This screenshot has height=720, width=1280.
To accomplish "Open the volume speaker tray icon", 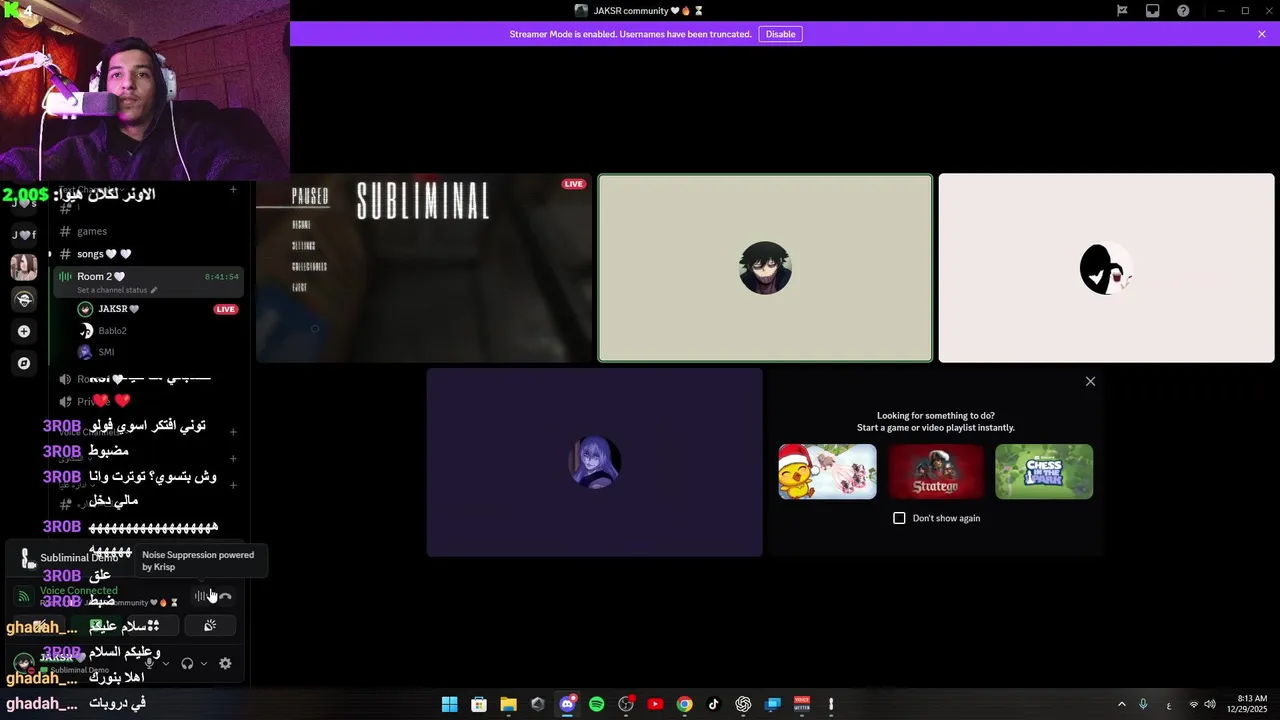I will pos(1210,705).
